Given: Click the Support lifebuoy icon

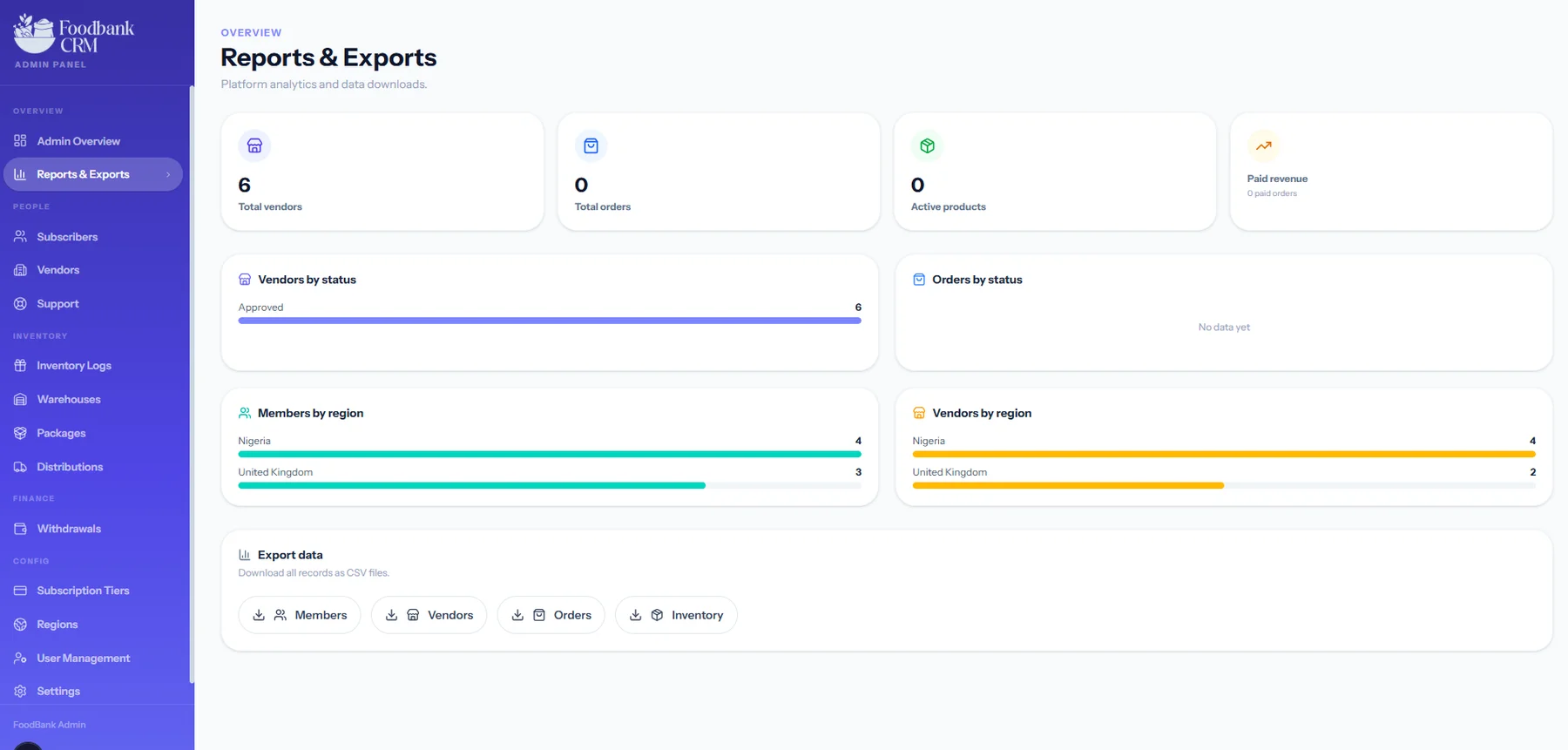Looking at the screenshot, I should click(x=20, y=304).
